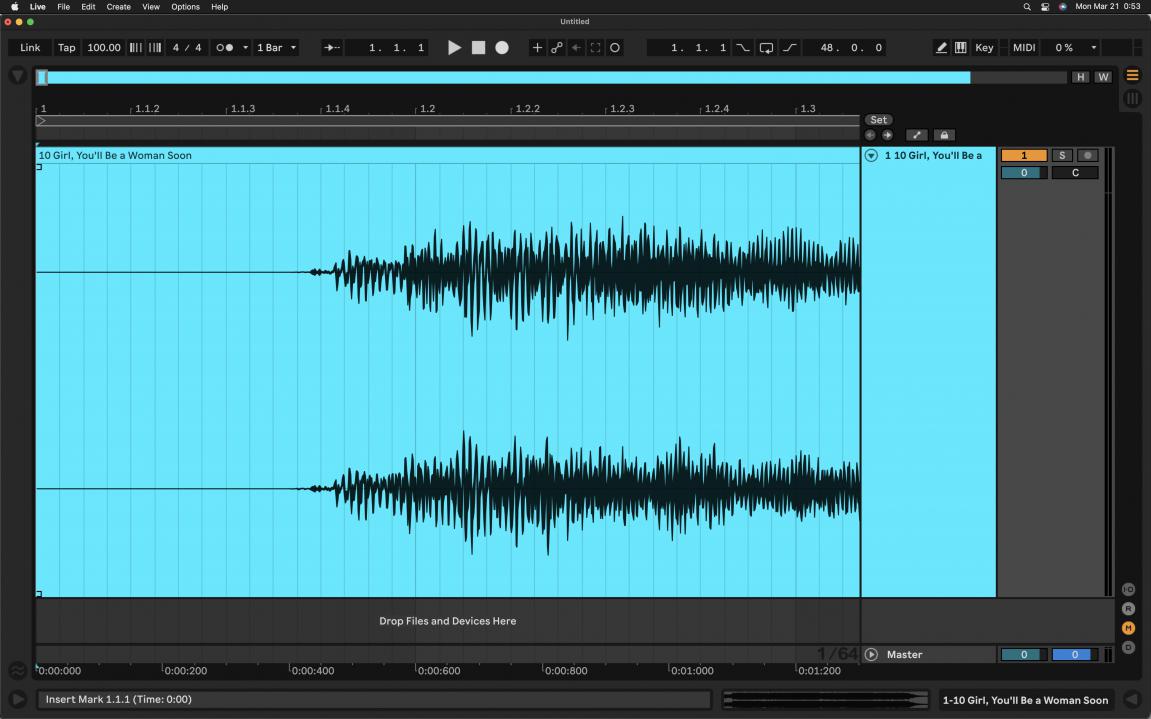Arm track 1 for recording
This screenshot has width=1151, height=719.
point(1087,156)
